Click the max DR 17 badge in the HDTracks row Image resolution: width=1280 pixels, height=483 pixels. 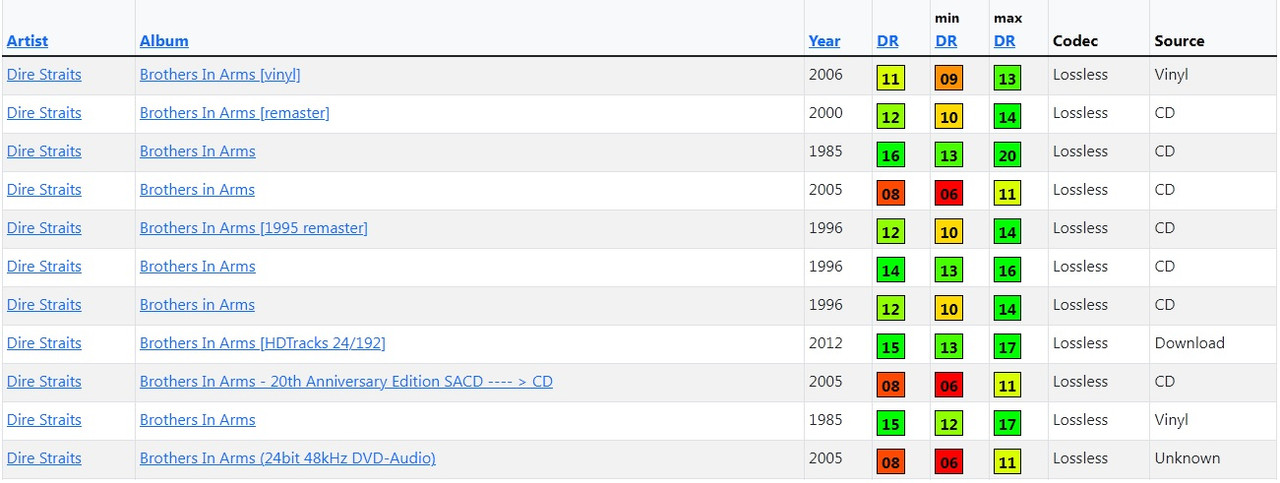1007,347
